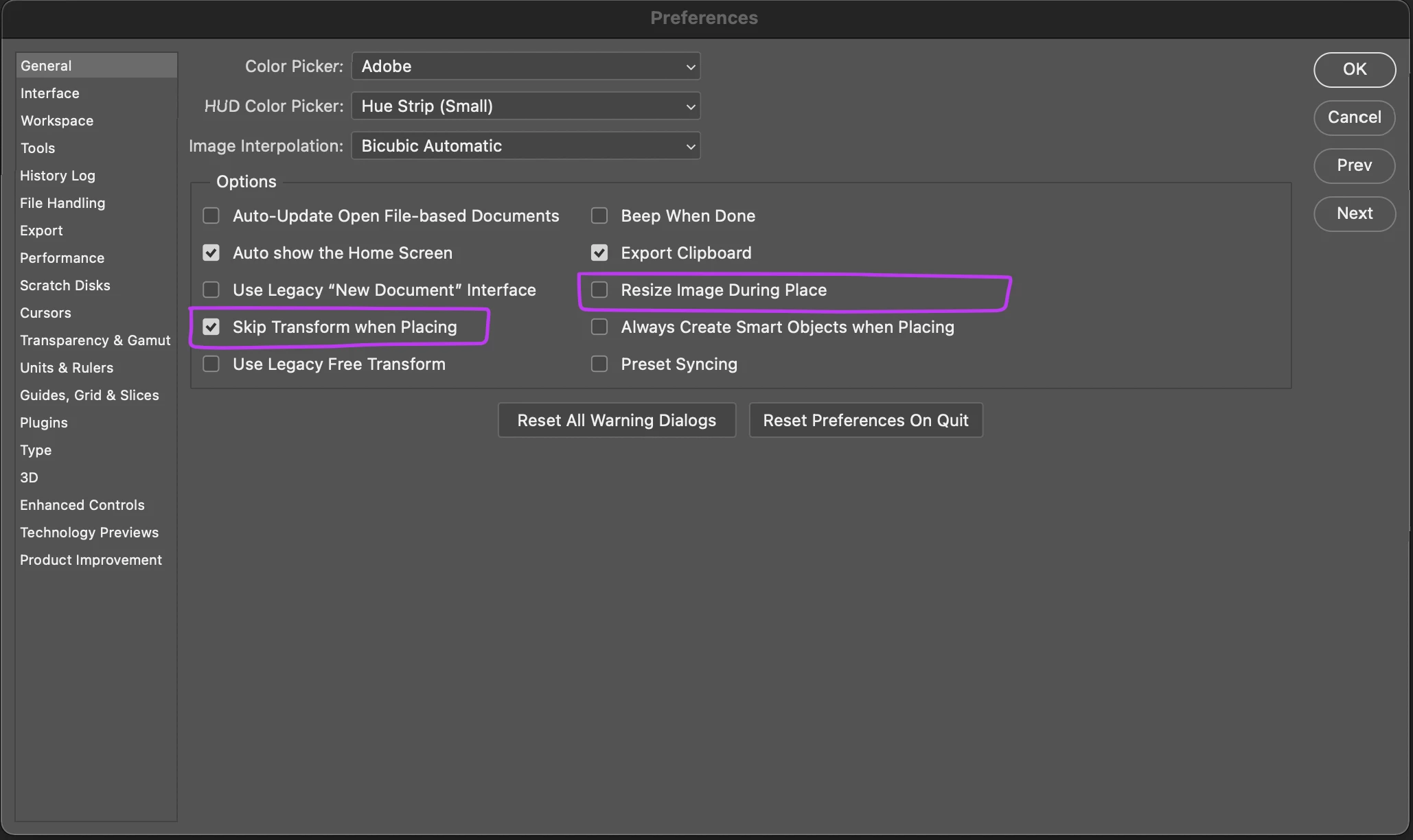Confirm preferences with OK button
The width and height of the screenshot is (1413, 840).
[x=1354, y=69]
